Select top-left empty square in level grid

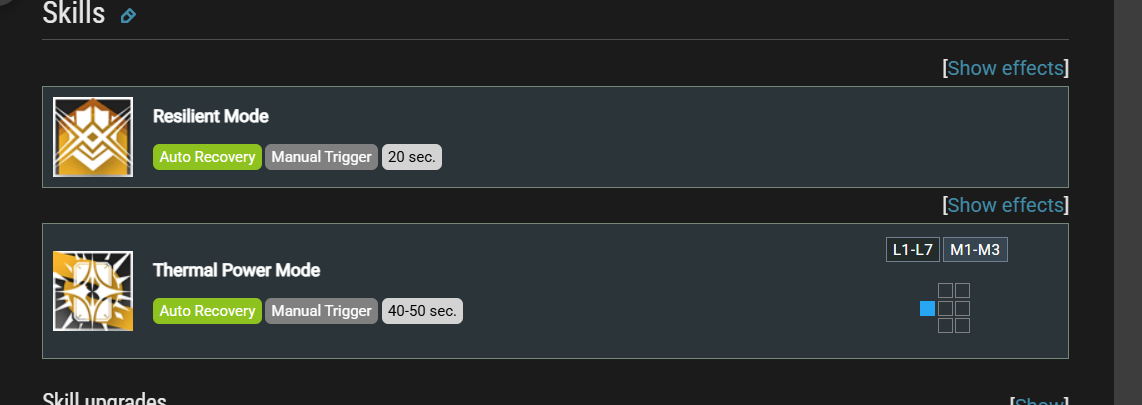click(945, 291)
